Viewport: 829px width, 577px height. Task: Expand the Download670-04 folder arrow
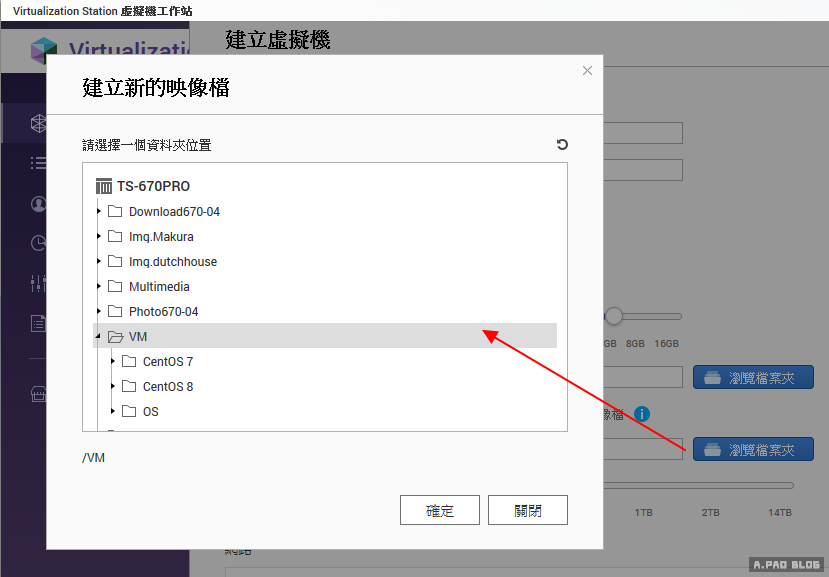coord(98,211)
